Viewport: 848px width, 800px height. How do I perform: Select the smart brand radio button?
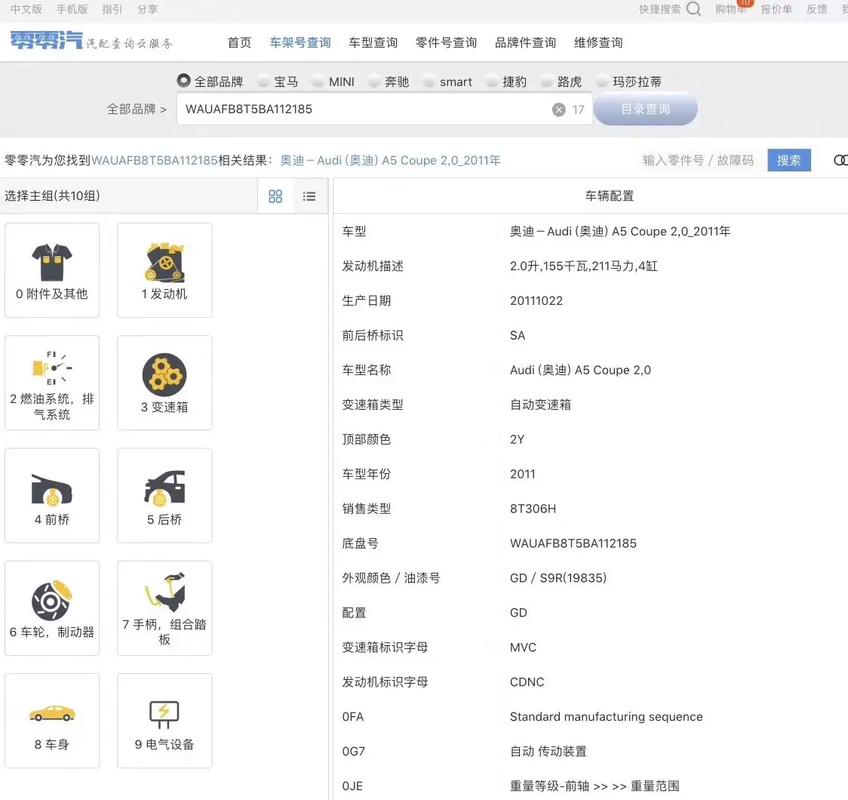pyautogui.click(x=429, y=82)
